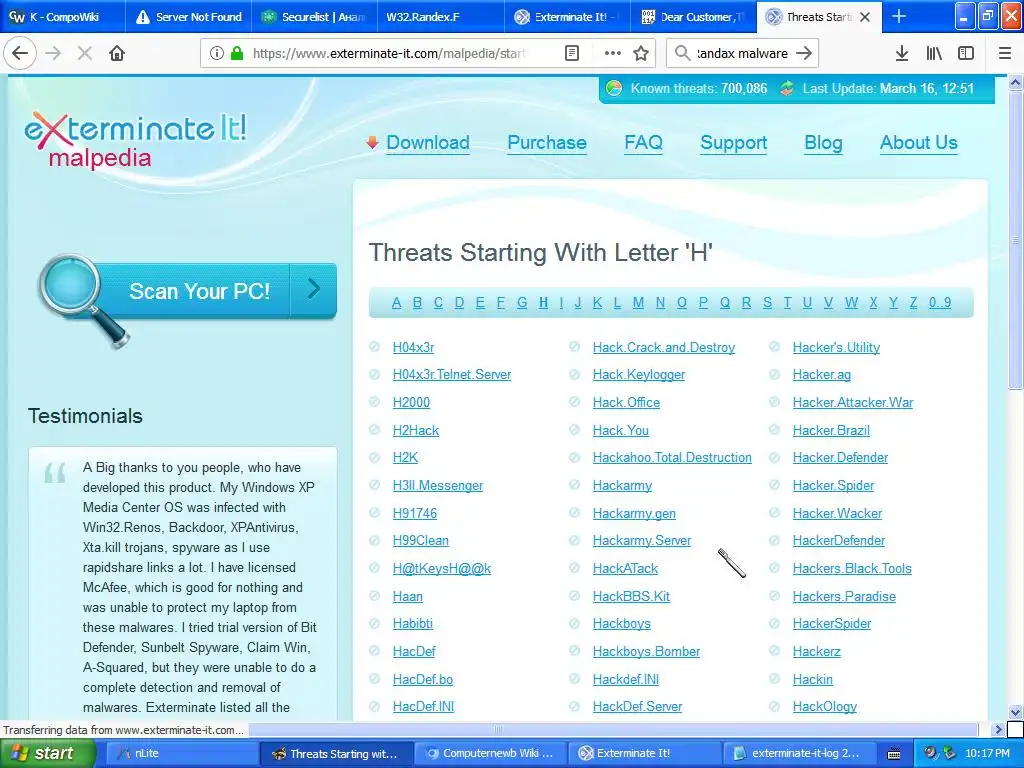Open the Windows start button
1024x768 pixels.
coord(46,754)
